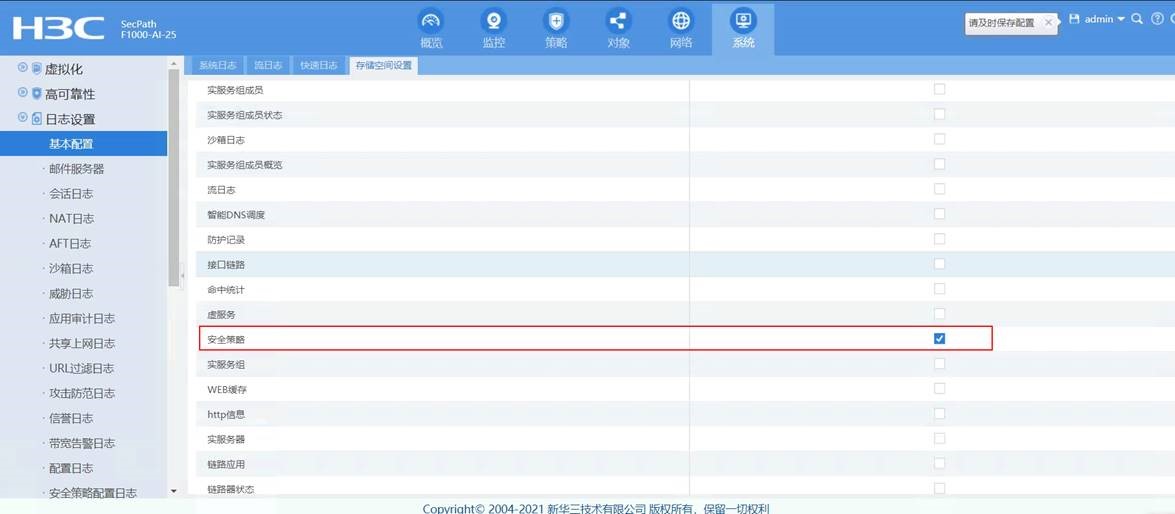The image size is (1175, 514).
Task: Open NAT日志 in the sidebar
Action: pos(71,219)
